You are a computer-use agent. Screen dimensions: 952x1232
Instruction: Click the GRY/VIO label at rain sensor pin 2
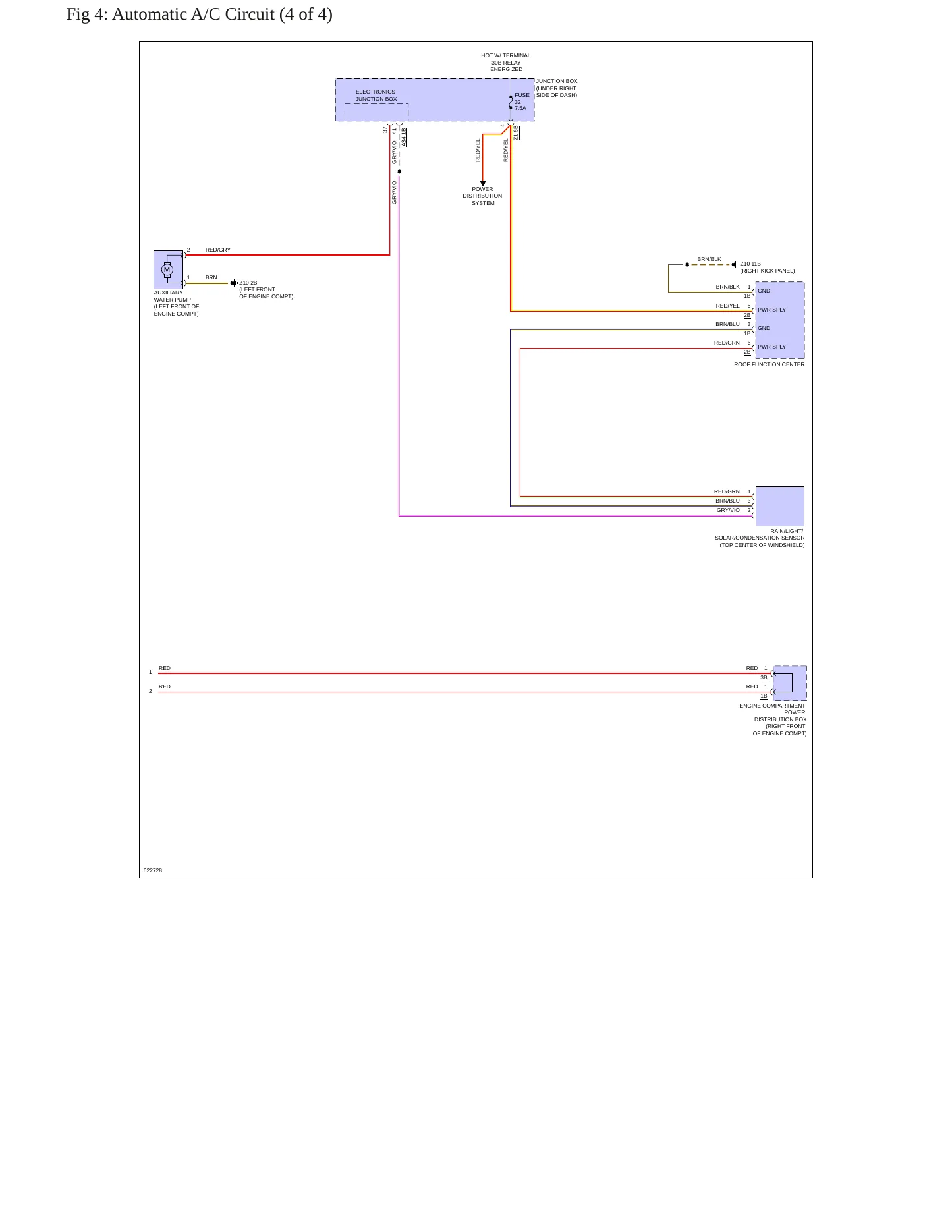point(729,510)
